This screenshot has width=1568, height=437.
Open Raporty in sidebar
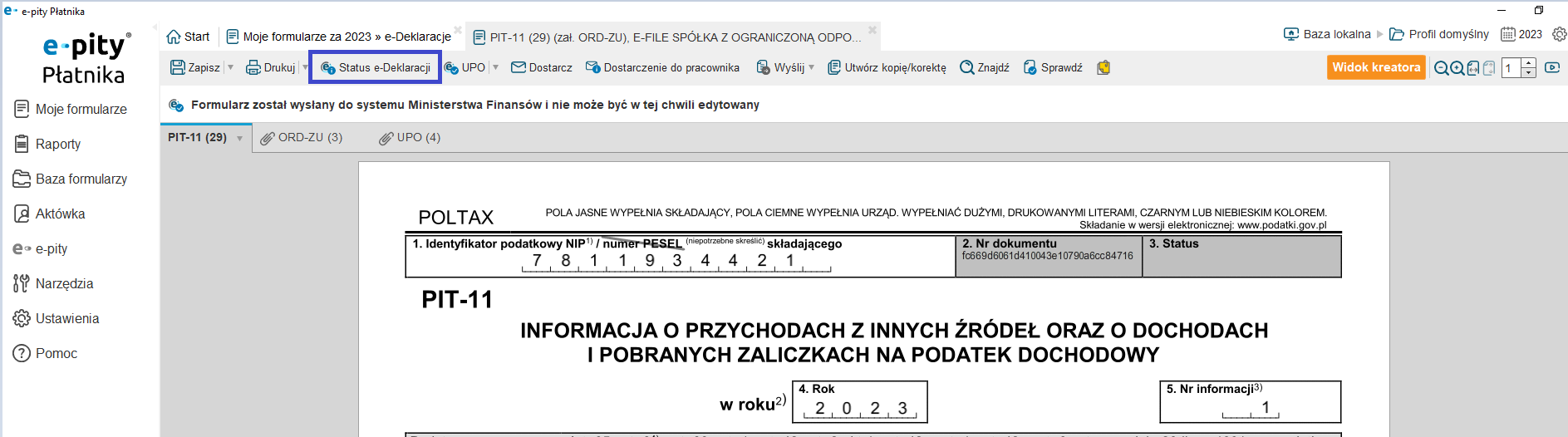pyautogui.click(x=48, y=144)
